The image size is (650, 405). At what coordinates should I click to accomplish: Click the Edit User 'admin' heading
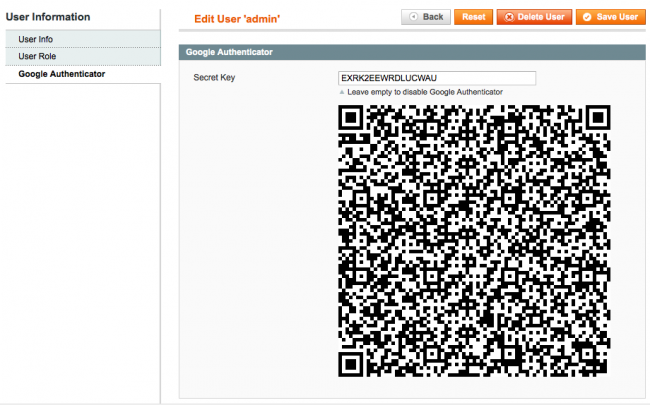pos(237,19)
